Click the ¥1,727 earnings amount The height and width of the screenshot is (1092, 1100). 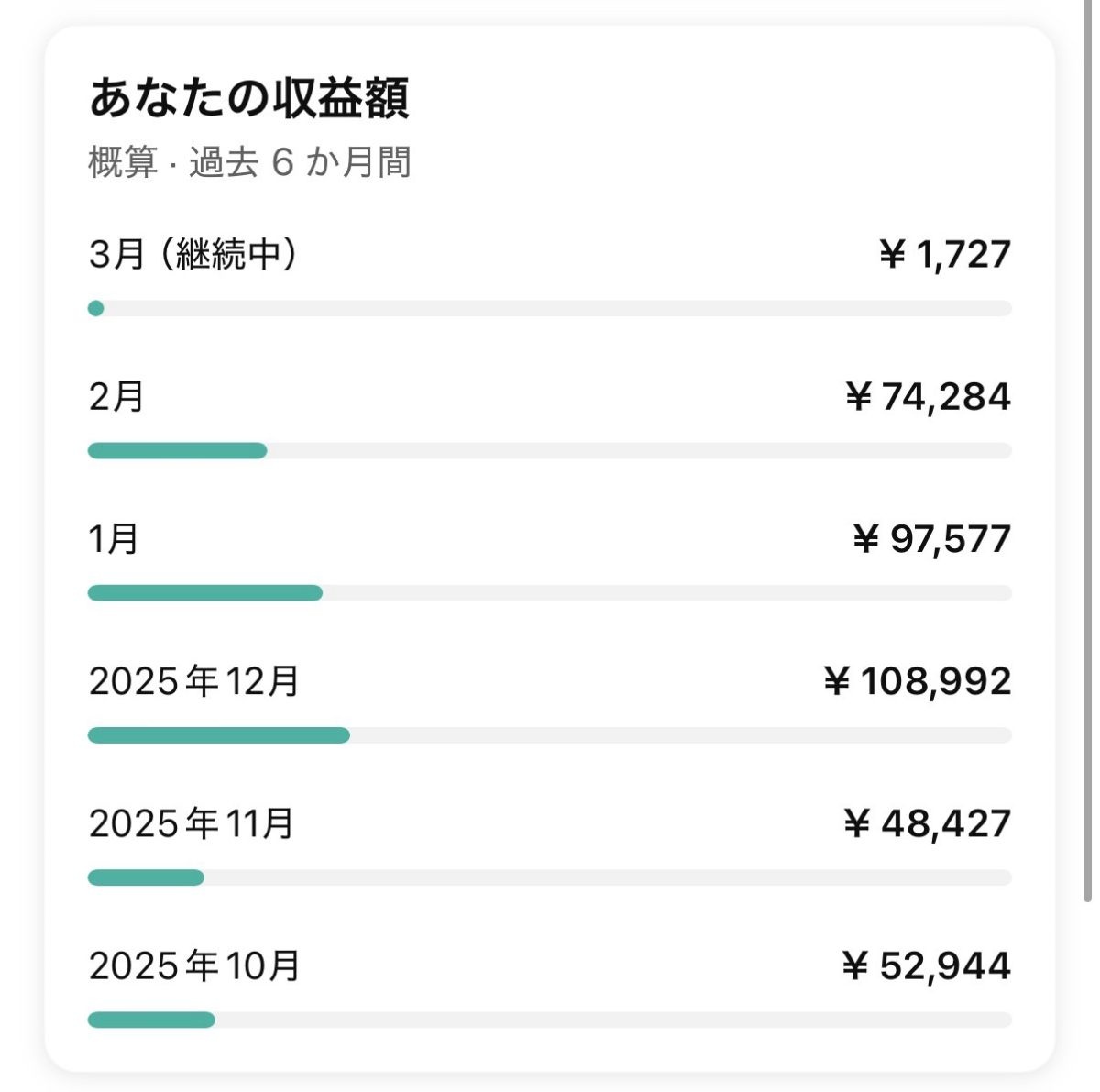tap(944, 254)
